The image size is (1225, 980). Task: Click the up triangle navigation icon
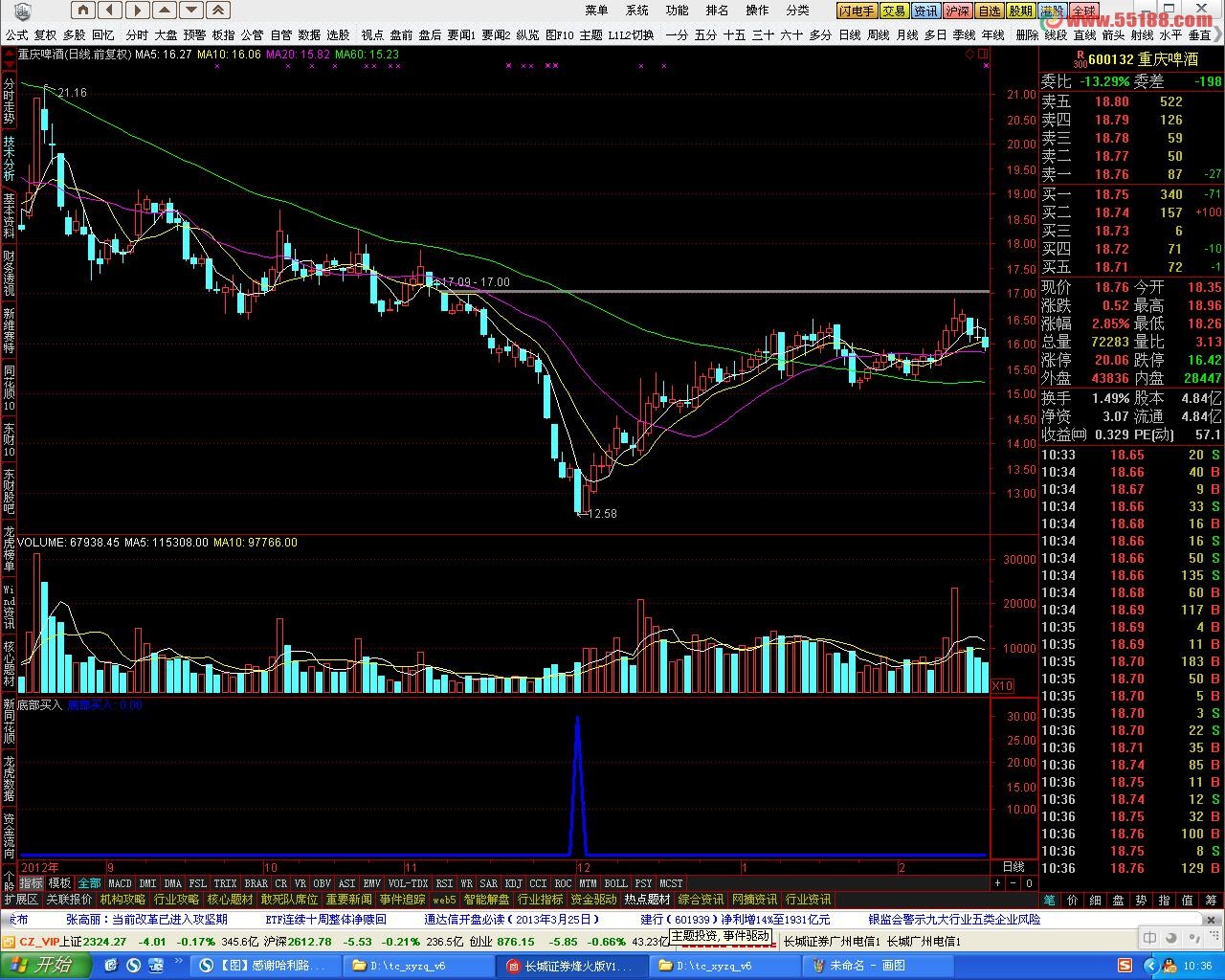click(165, 11)
